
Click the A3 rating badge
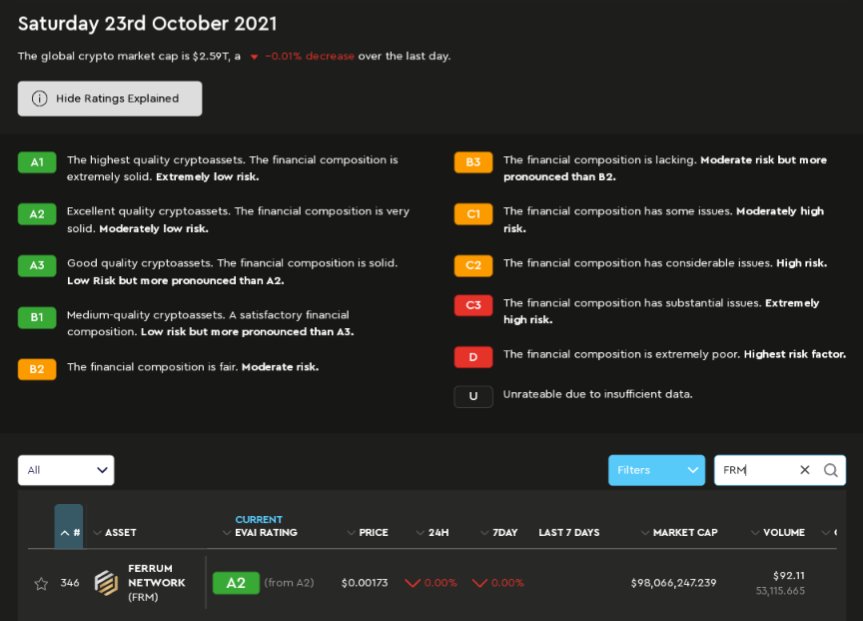(37, 265)
